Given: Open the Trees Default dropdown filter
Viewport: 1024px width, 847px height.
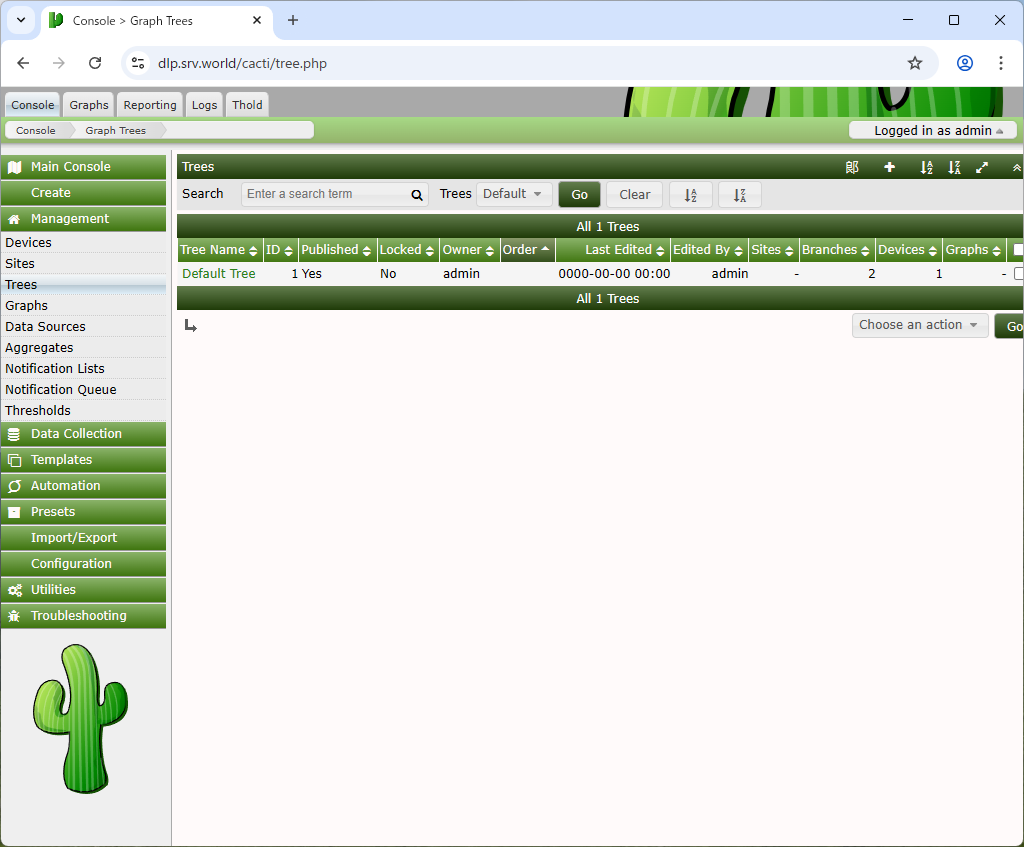Looking at the screenshot, I should pyautogui.click(x=514, y=194).
